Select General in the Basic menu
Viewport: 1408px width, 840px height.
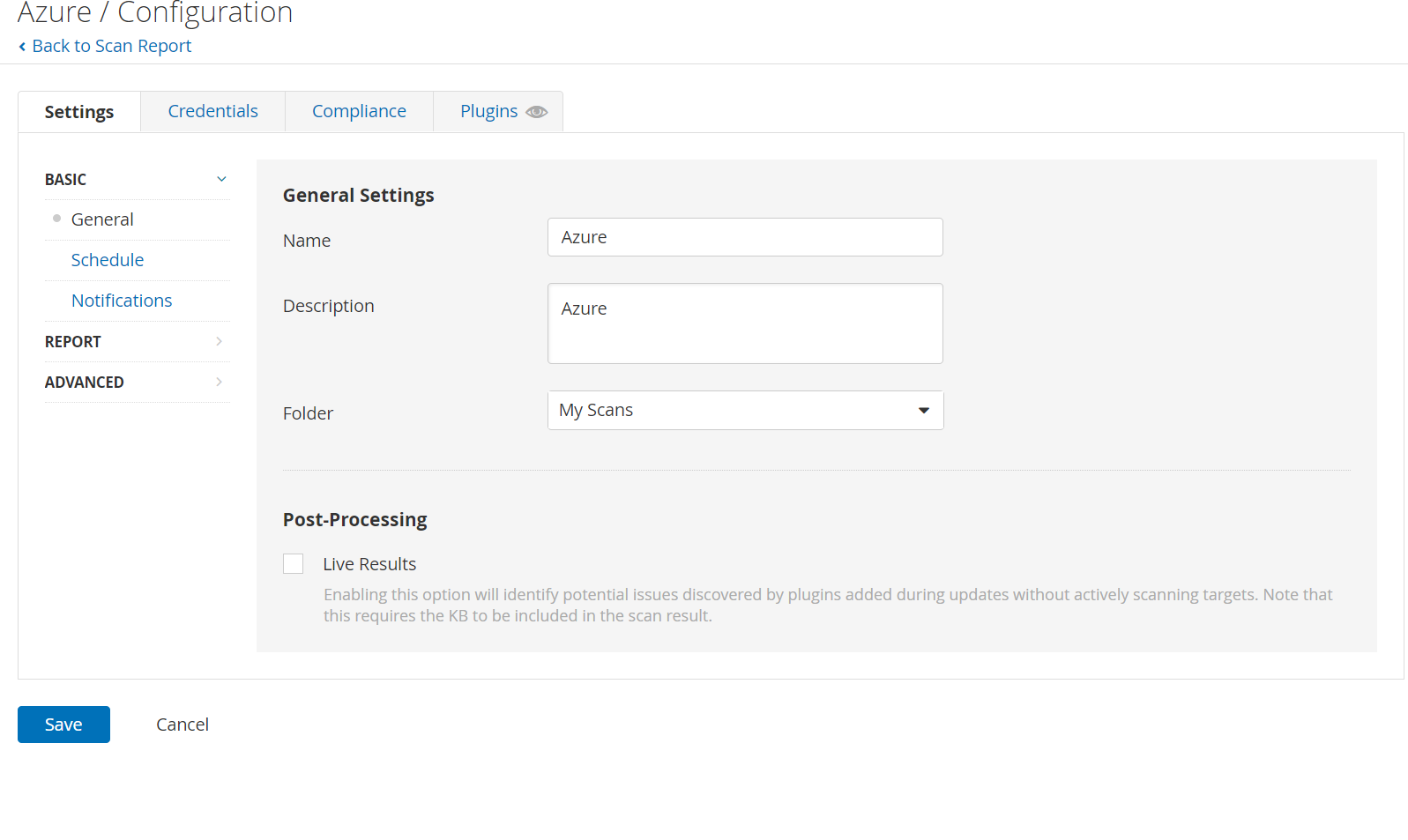click(x=102, y=219)
